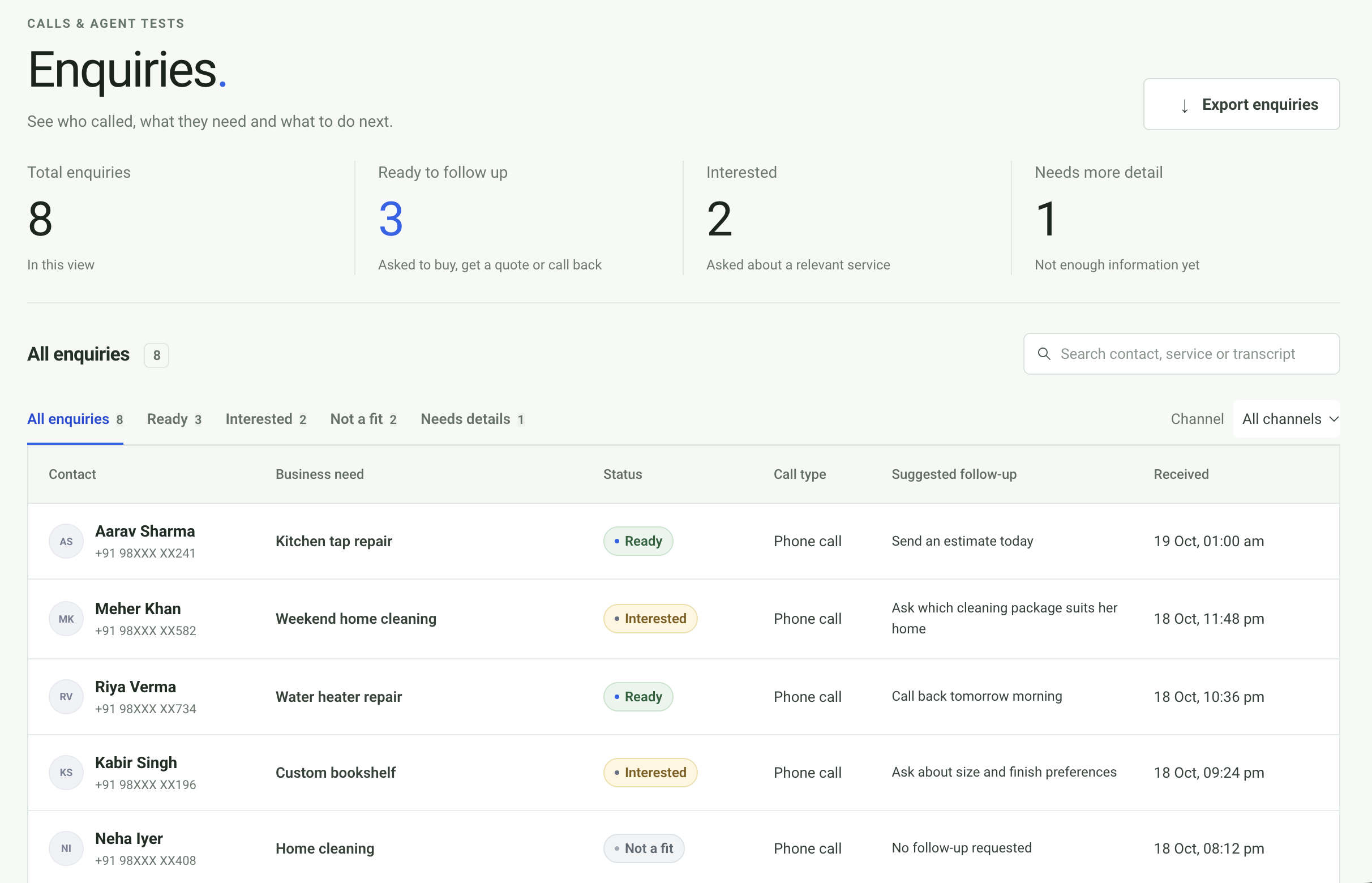Click Call back tomorrow morning follow-up
Viewport: 1372px width, 883px height.
click(977, 696)
